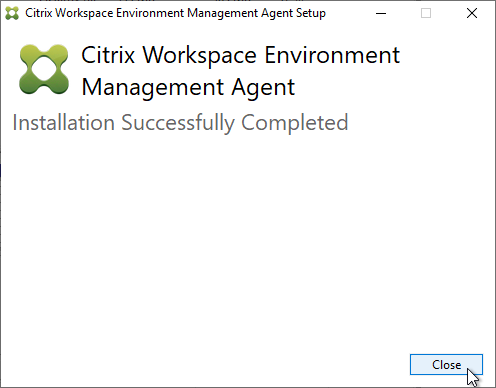The height and width of the screenshot is (388, 496).
Task: Close the window with the title bar X
Action: pyautogui.click(x=472, y=13)
